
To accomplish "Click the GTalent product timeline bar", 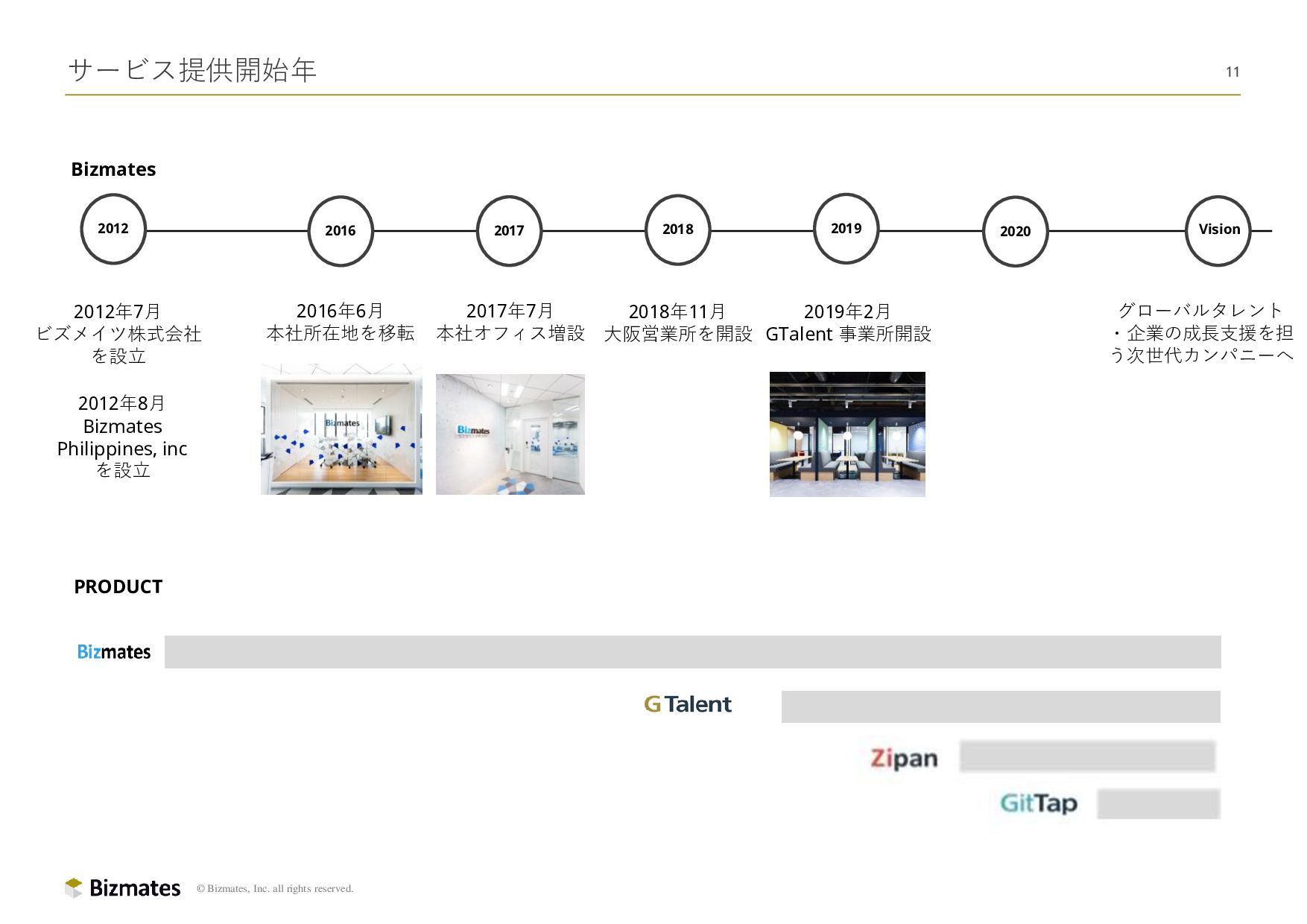I will pyautogui.click(x=1001, y=706).
